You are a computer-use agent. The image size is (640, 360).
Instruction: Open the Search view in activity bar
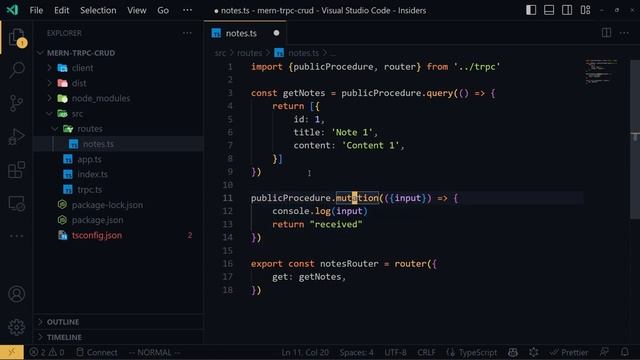tap(17, 70)
